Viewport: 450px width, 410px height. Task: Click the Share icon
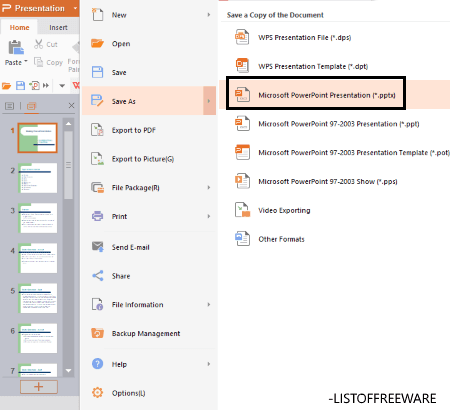tap(98, 275)
